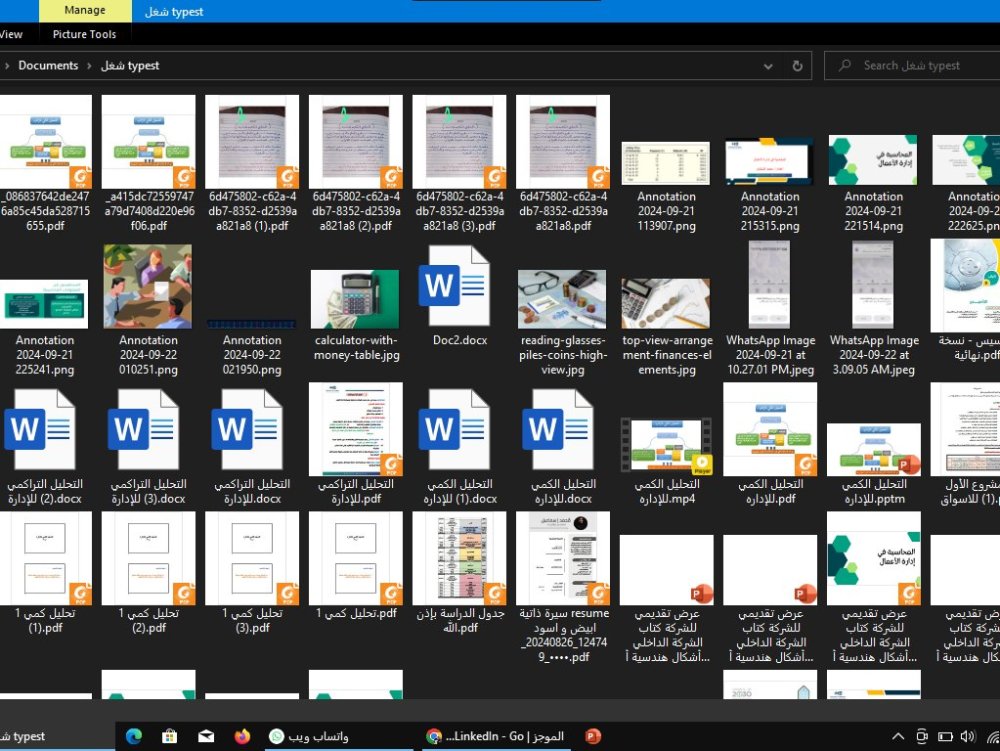Select the سيرة ذاتية resume pdf file
The image size is (1000, 751).
[x=563, y=588]
